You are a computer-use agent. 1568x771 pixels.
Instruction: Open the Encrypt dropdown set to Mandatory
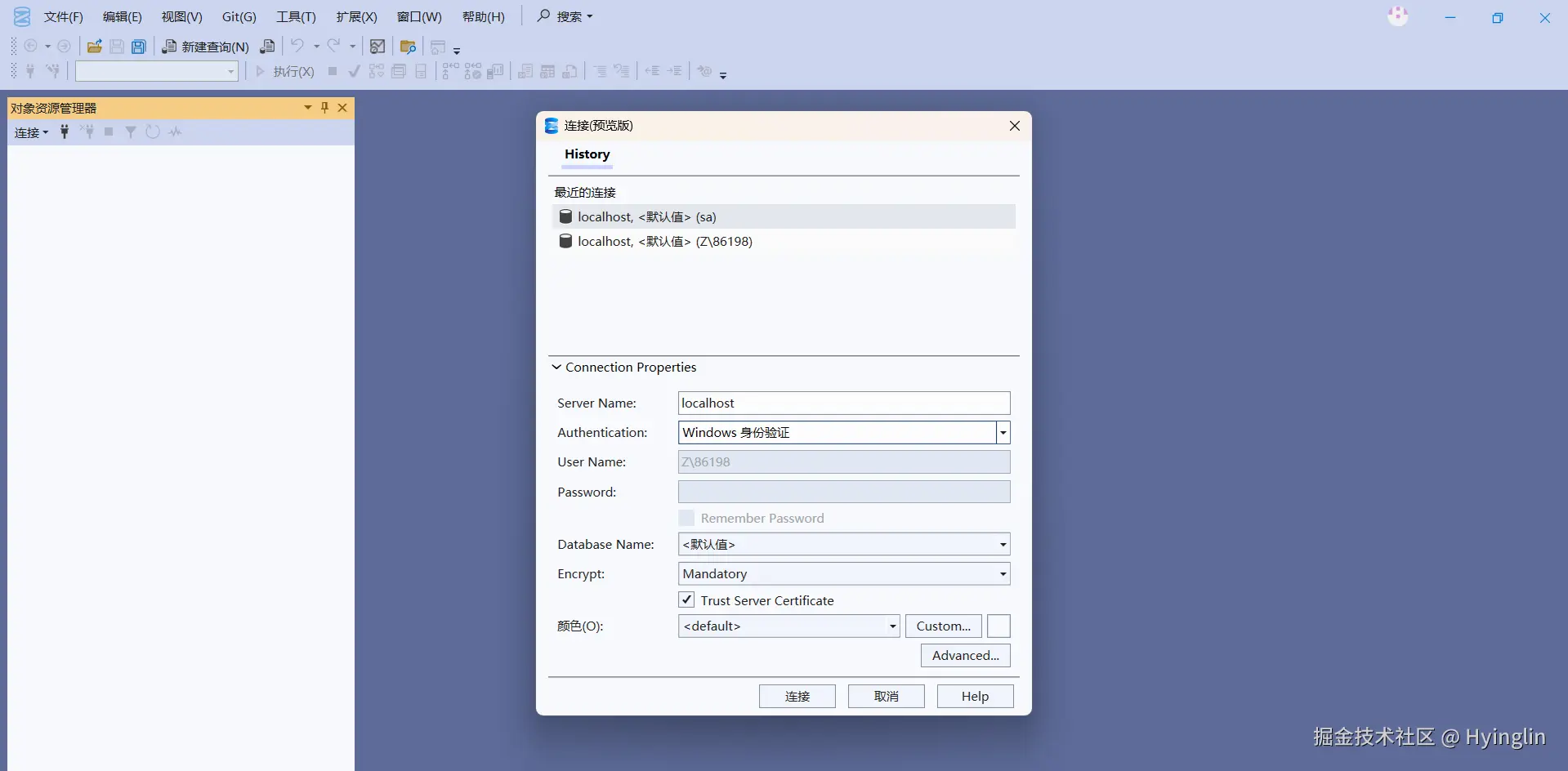(x=844, y=573)
